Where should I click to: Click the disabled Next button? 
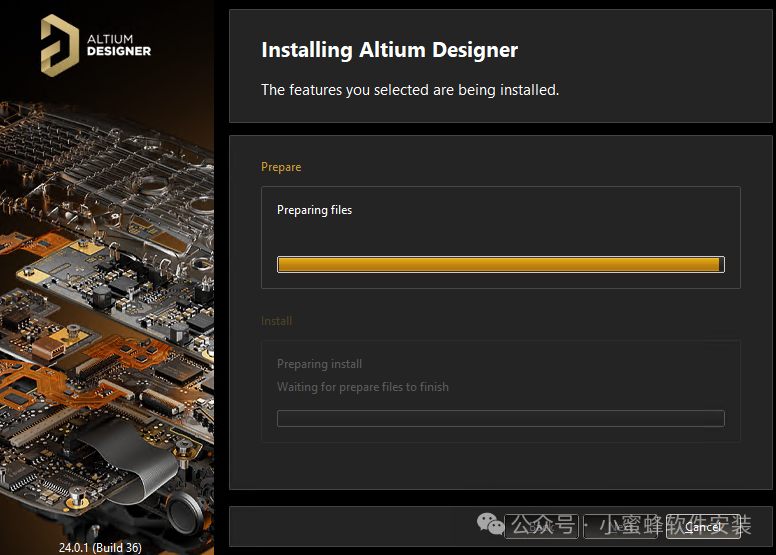click(620, 526)
